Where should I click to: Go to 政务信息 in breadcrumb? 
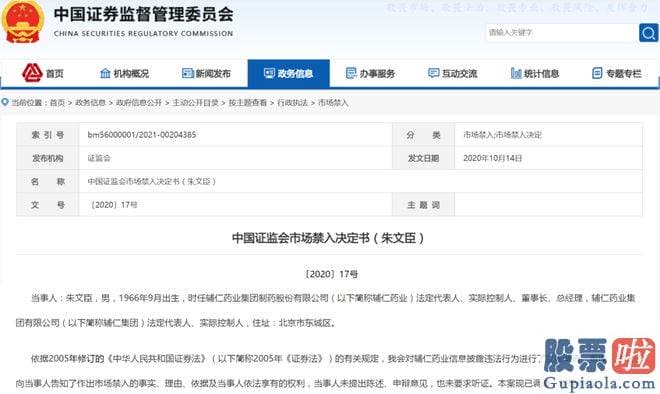pos(90,103)
